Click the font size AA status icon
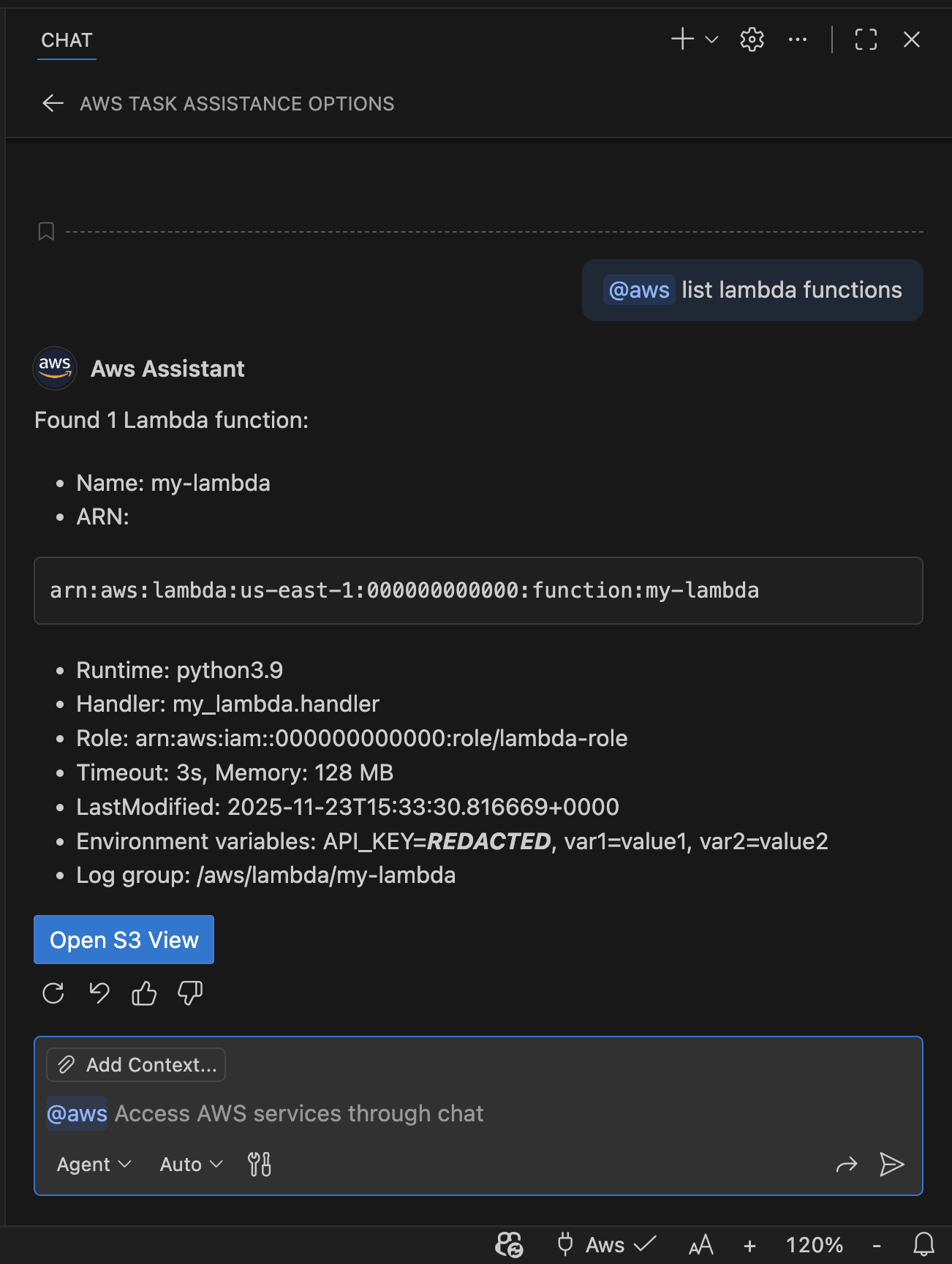This screenshot has width=952, height=1264. pos(700,1244)
